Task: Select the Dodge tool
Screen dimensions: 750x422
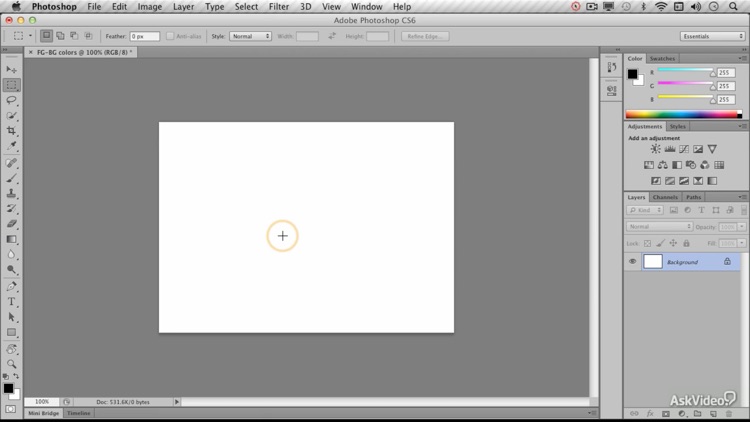Action: tap(11, 270)
